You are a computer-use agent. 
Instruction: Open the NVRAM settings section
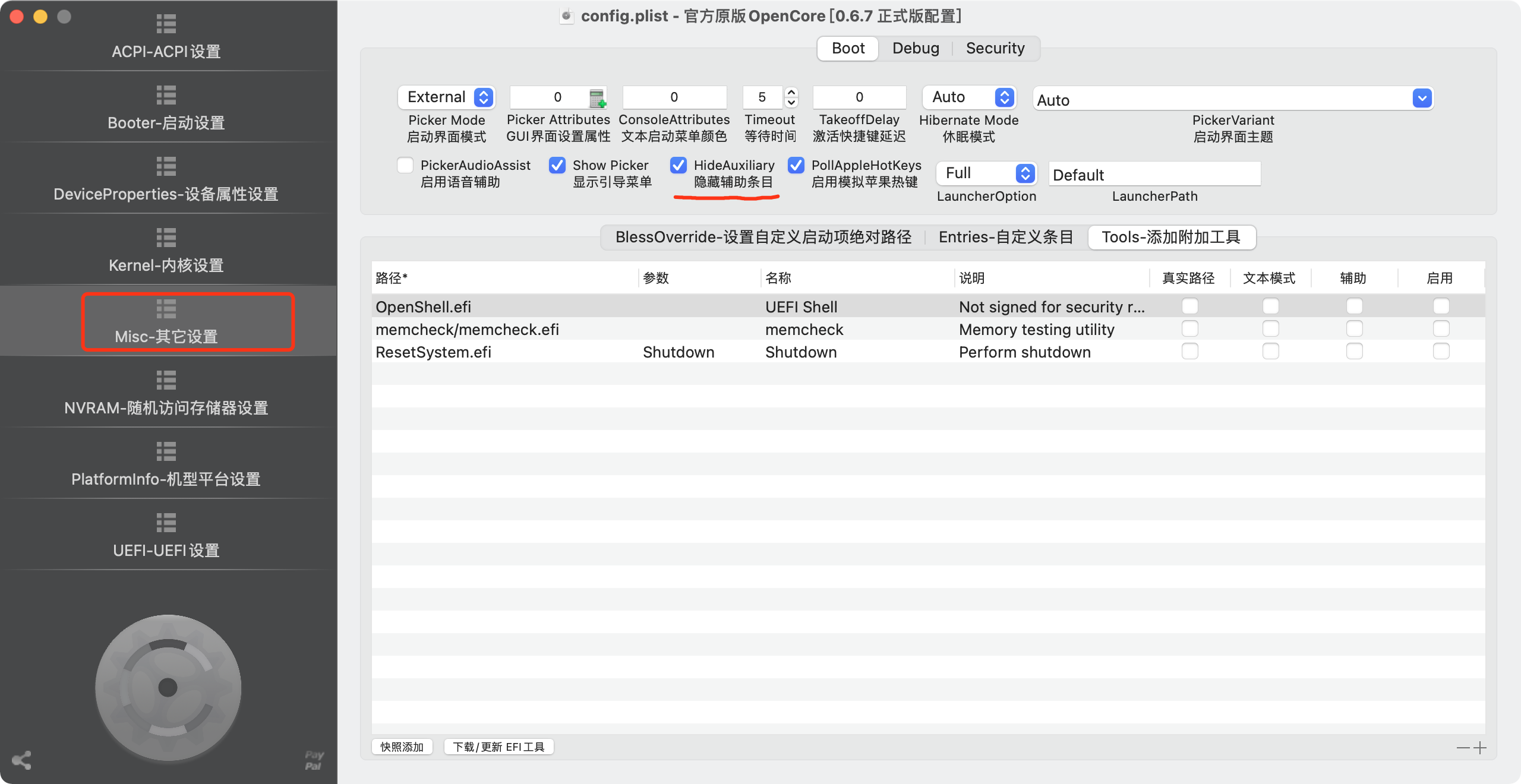[x=166, y=393]
